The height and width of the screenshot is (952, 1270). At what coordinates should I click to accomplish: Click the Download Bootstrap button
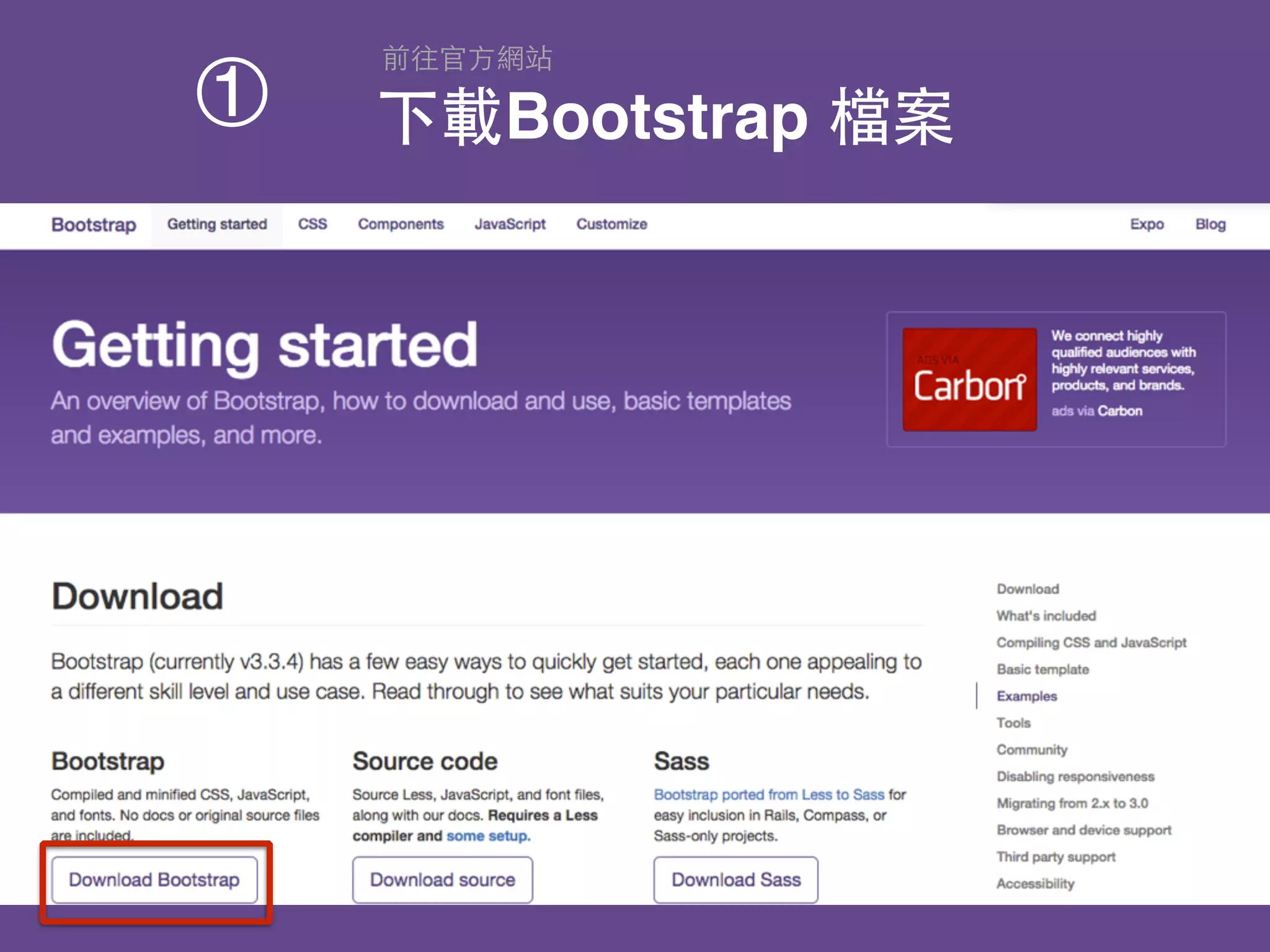coord(154,879)
